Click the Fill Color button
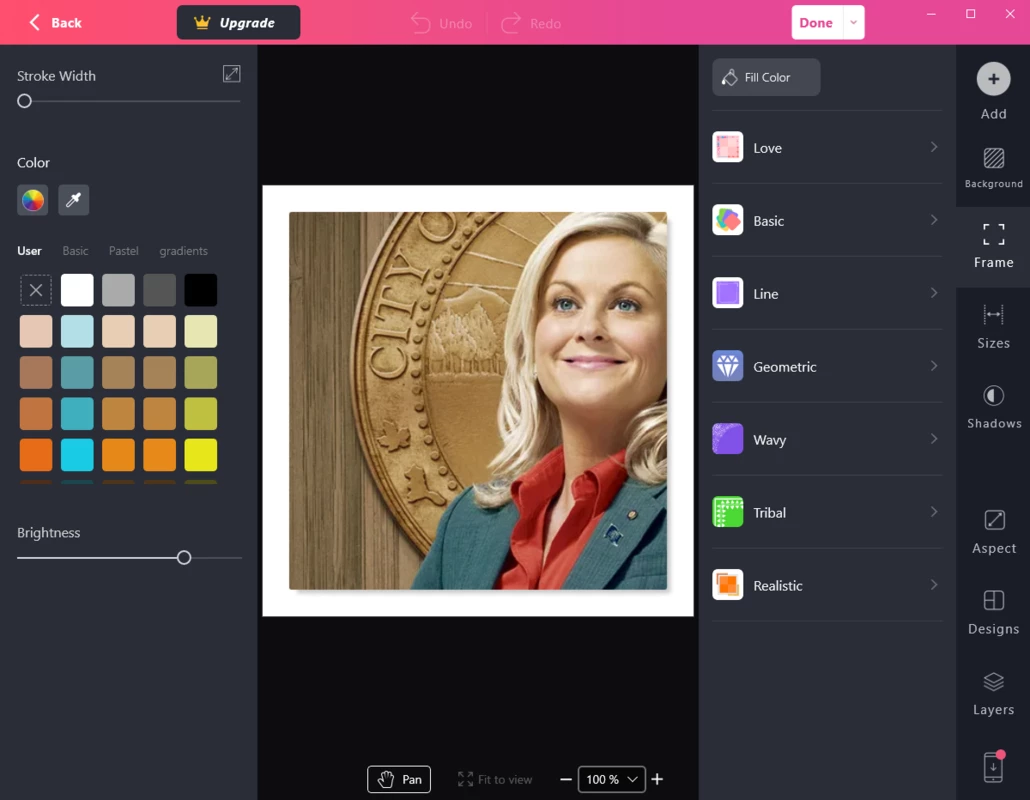The image size is (1030, 800). pos(766,78)
